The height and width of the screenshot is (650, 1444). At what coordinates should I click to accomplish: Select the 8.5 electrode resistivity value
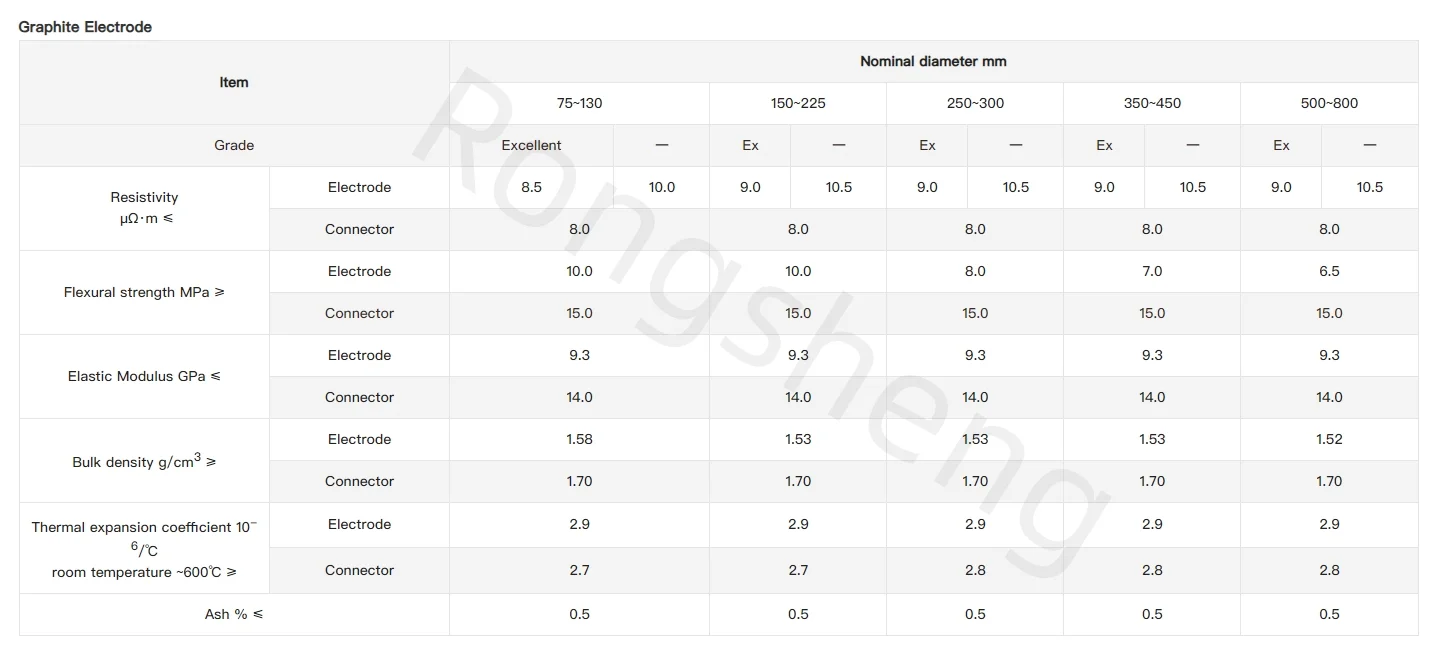coord(531,187)
